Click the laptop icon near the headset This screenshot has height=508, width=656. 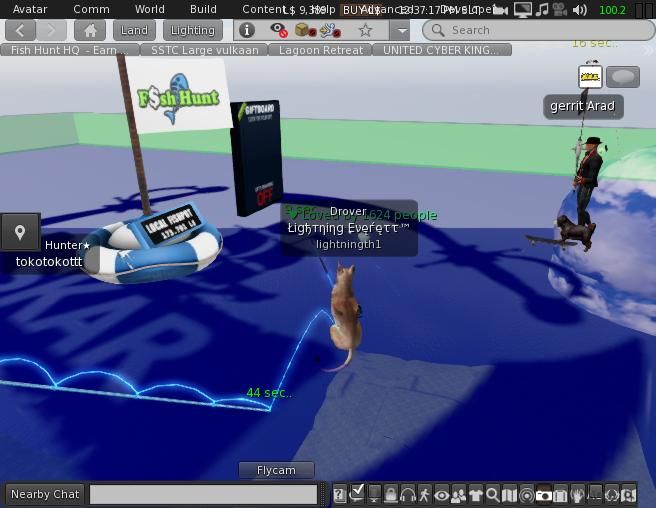coord(594,494)
